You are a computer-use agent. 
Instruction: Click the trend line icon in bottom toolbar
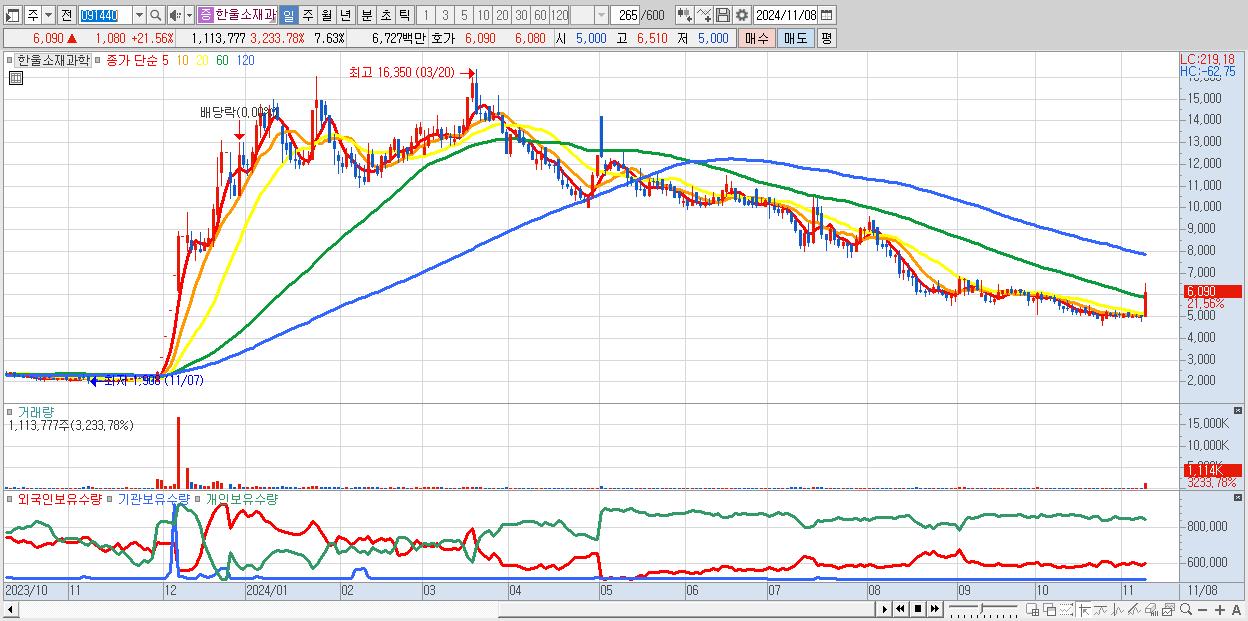[x=1100, y=609]
